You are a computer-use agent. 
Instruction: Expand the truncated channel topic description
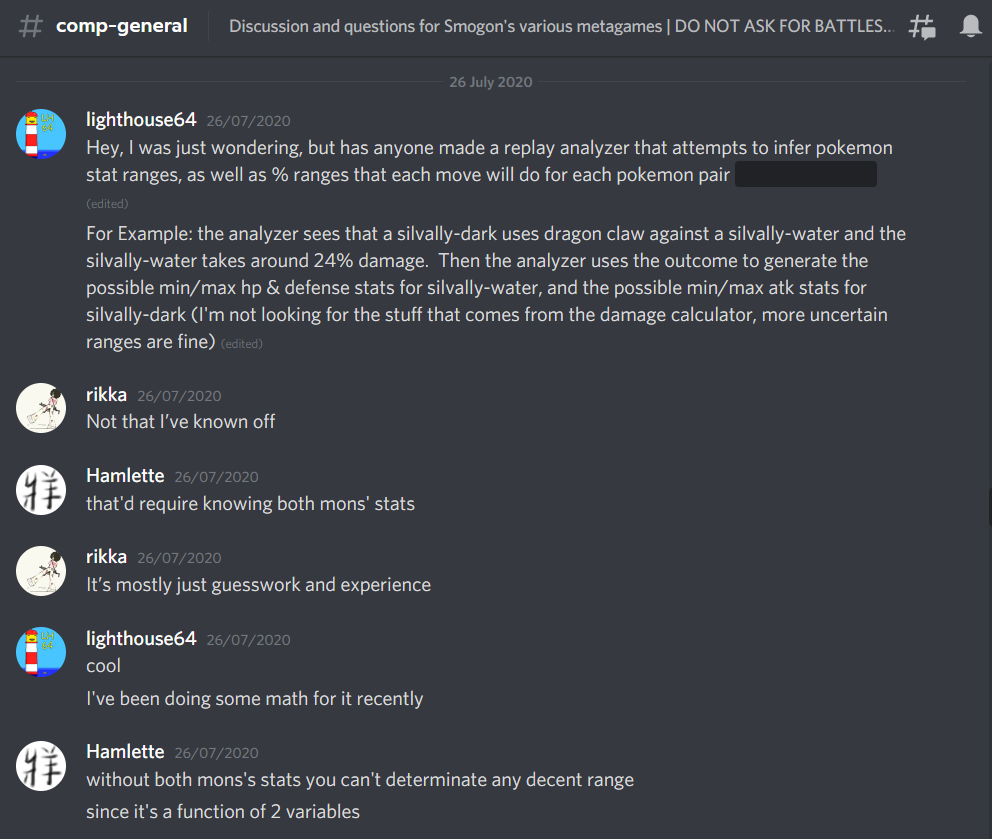point(561,26)
